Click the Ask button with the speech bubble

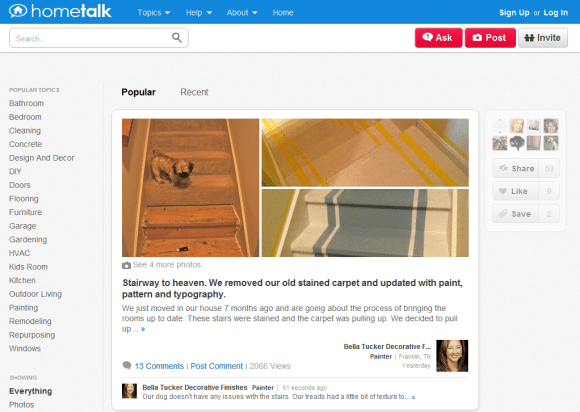pos(438,38)
